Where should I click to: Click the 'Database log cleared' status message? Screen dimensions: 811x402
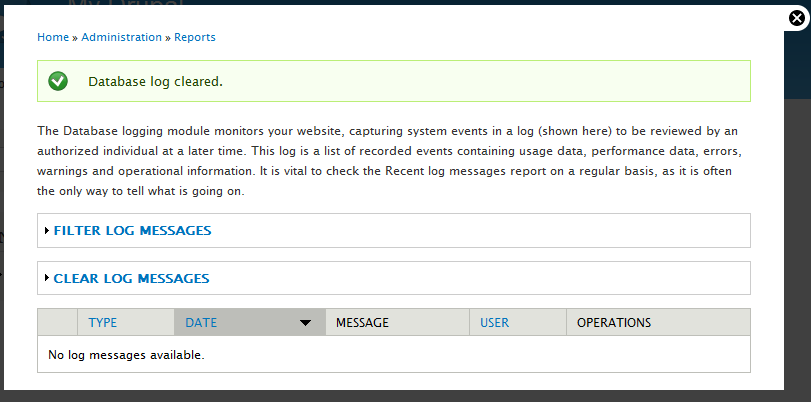click(x=155, y=81)
